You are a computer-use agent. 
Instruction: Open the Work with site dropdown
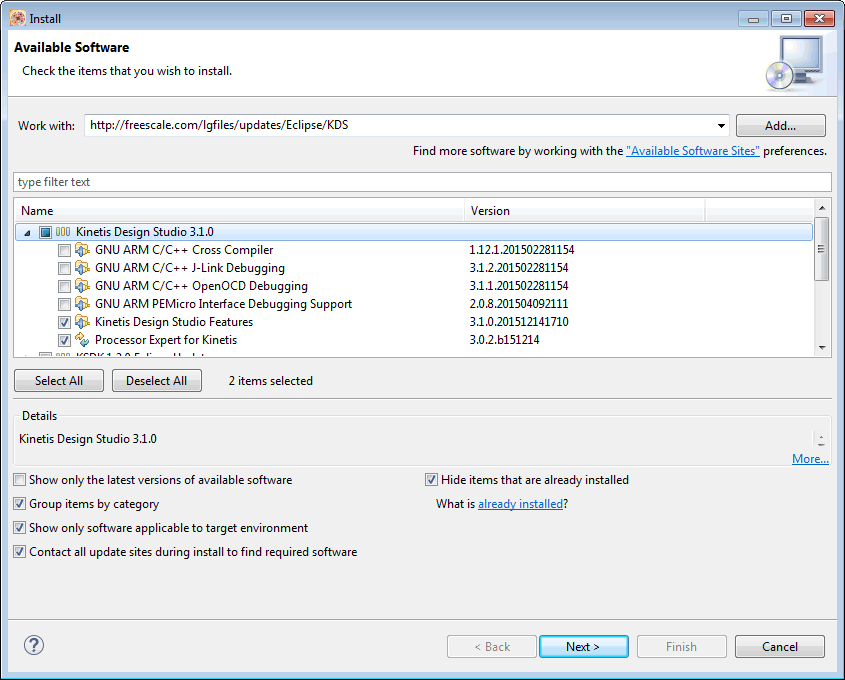722,126
